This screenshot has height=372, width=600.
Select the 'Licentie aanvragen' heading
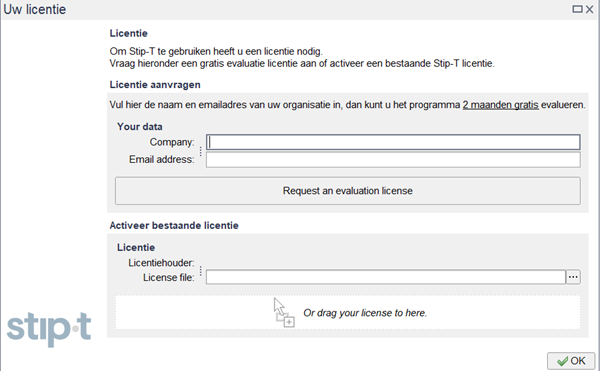155,85
